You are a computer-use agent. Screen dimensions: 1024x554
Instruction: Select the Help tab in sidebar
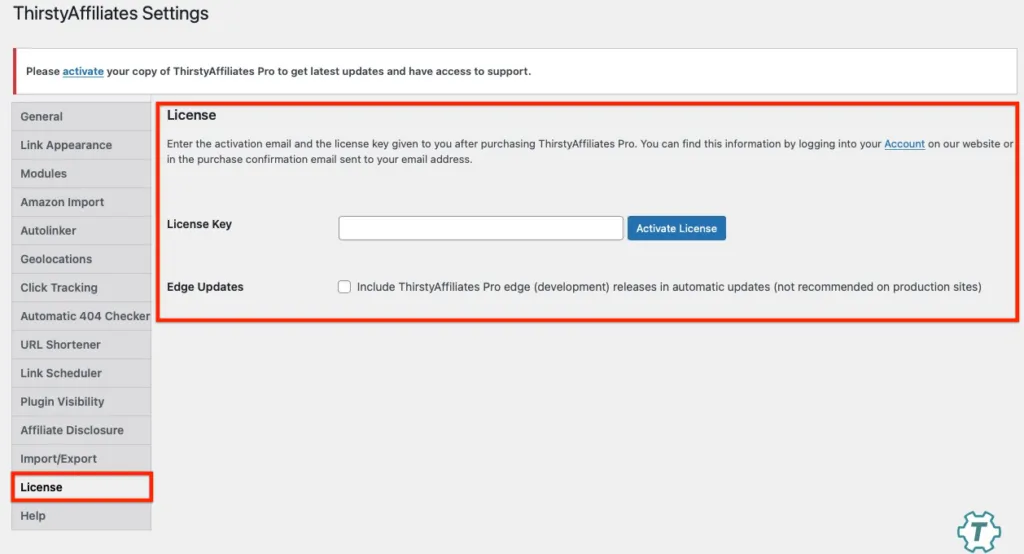pyautogui.click(x=33, y=516)
